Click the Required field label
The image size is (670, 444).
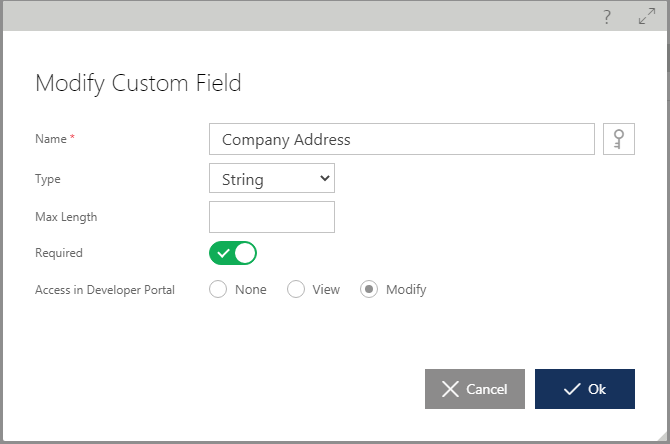pyautogui.click(x=59, y=253)
